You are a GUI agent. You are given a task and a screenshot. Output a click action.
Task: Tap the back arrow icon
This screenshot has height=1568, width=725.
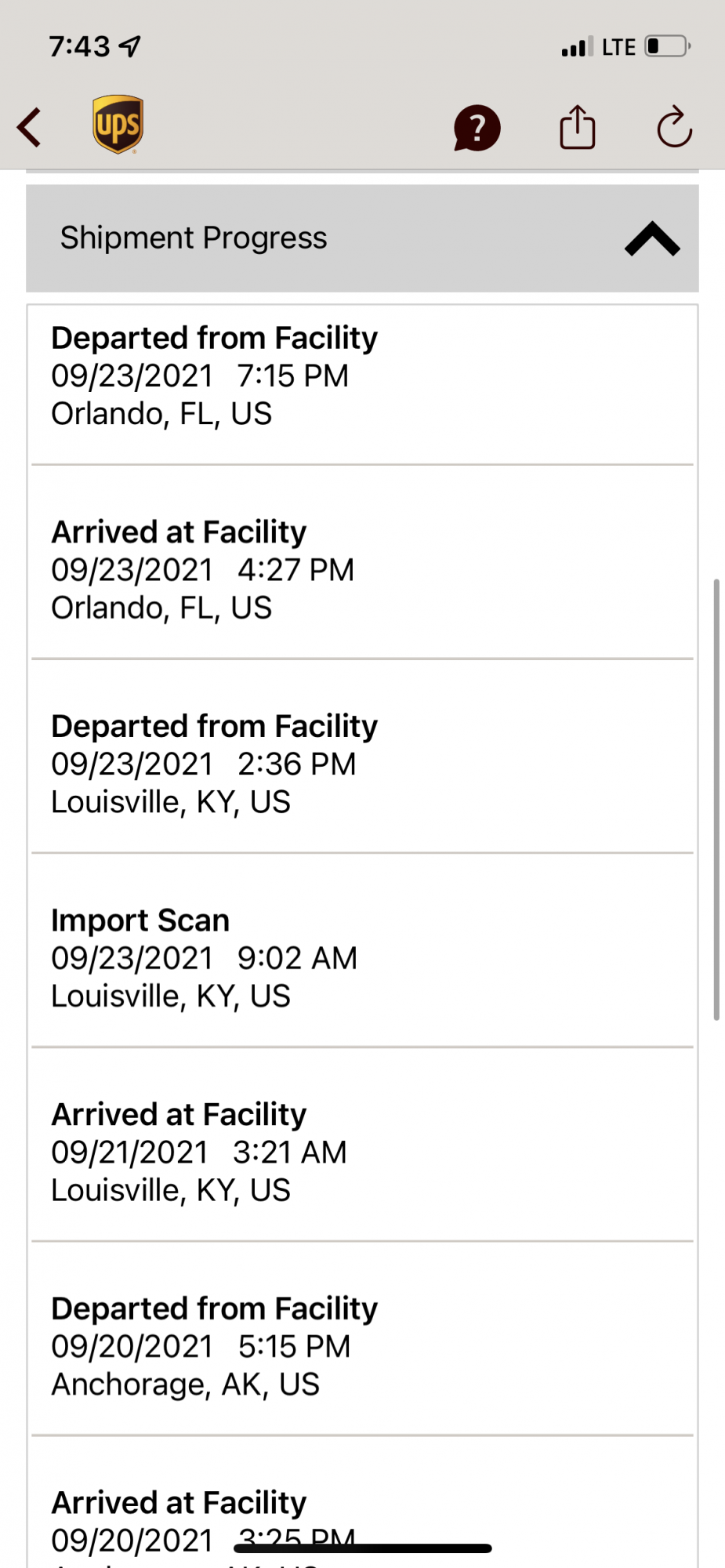pos(29,128)
